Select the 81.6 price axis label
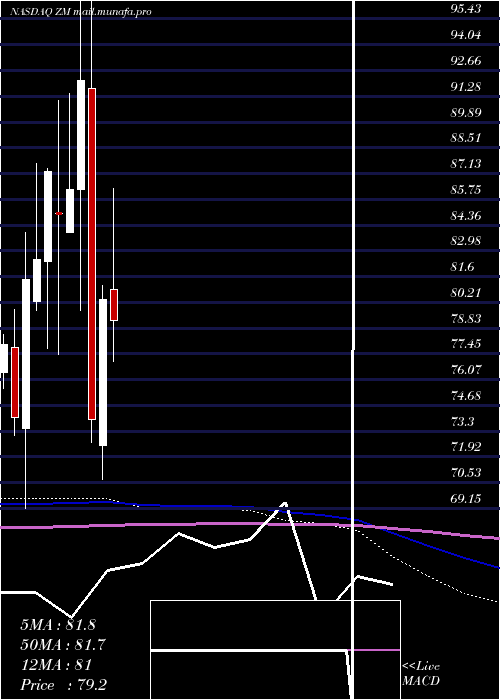The height and width of the screenshot is (700, 500). coord(462,267)
